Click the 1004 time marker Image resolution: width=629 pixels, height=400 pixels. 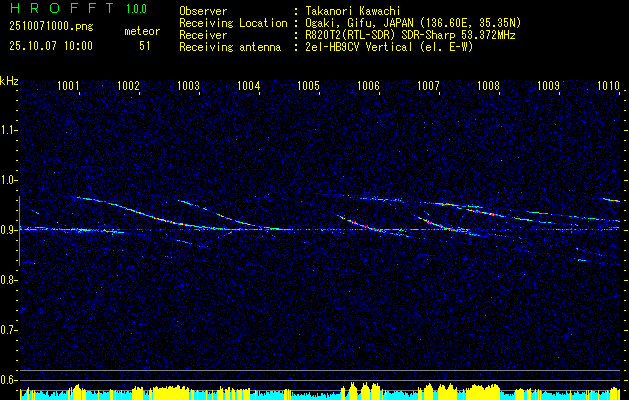(249, 85)
